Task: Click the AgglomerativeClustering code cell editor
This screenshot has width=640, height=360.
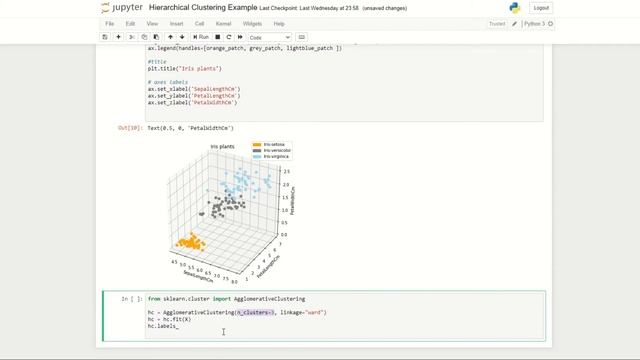Action: click(344, 316)
